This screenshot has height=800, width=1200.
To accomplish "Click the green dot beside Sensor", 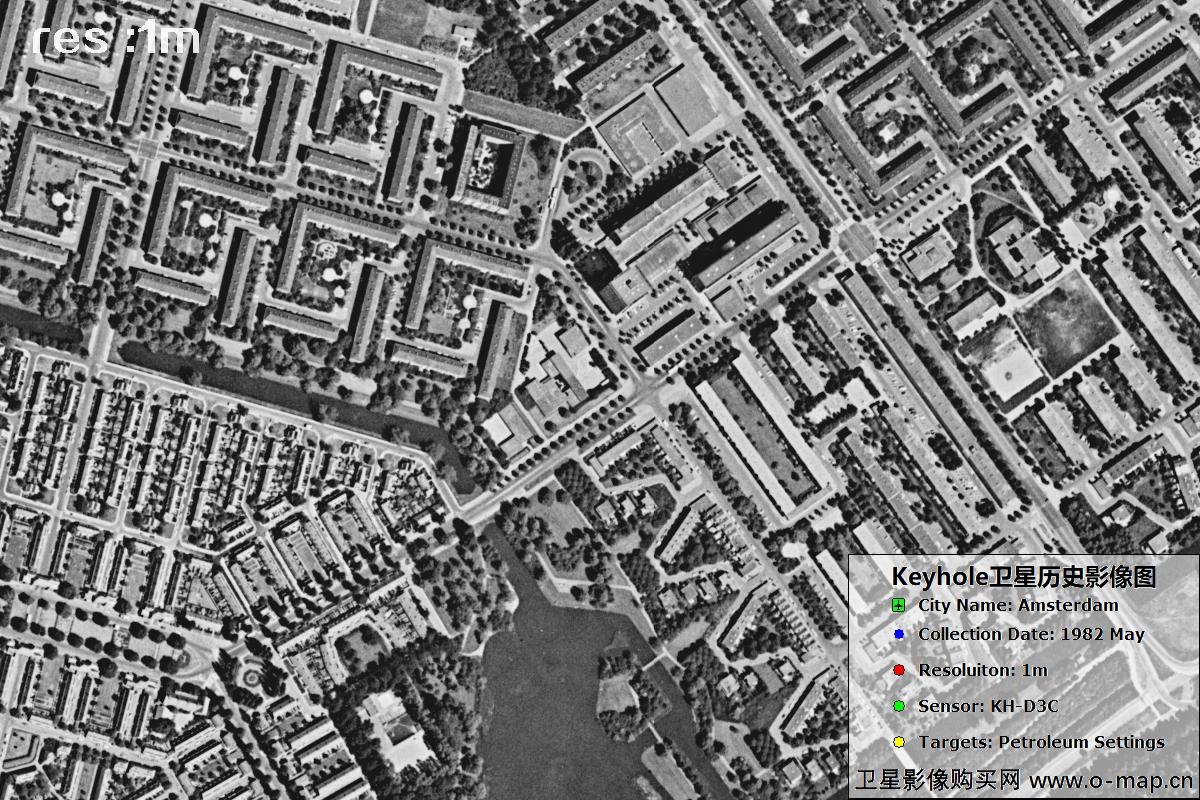I will click(x=898, y=706).
